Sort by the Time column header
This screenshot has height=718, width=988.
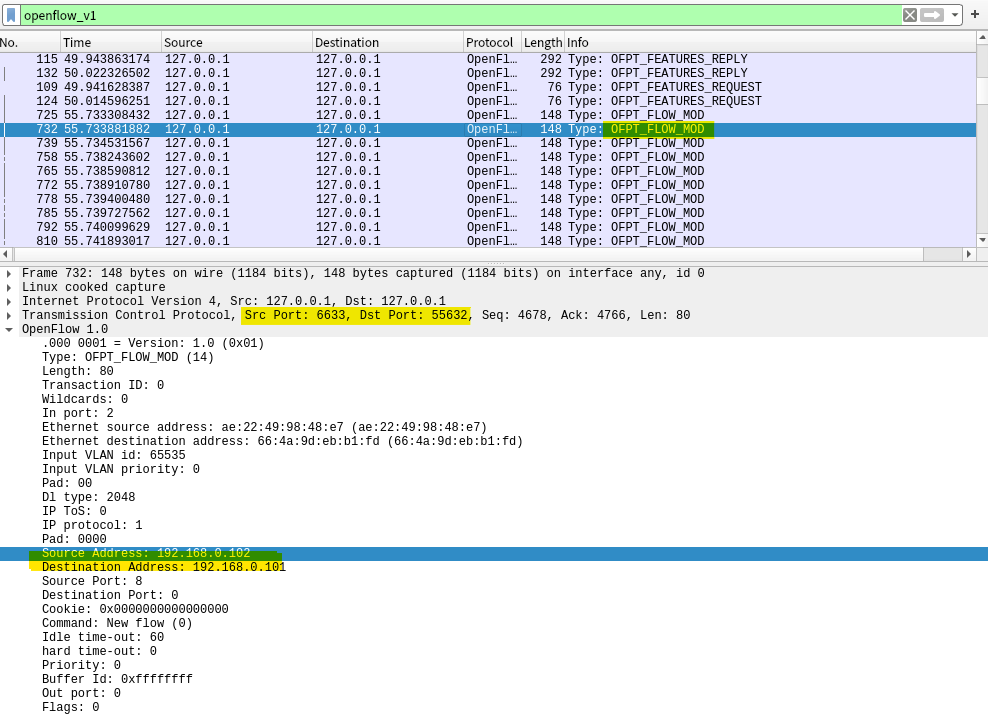click(110, 42)
